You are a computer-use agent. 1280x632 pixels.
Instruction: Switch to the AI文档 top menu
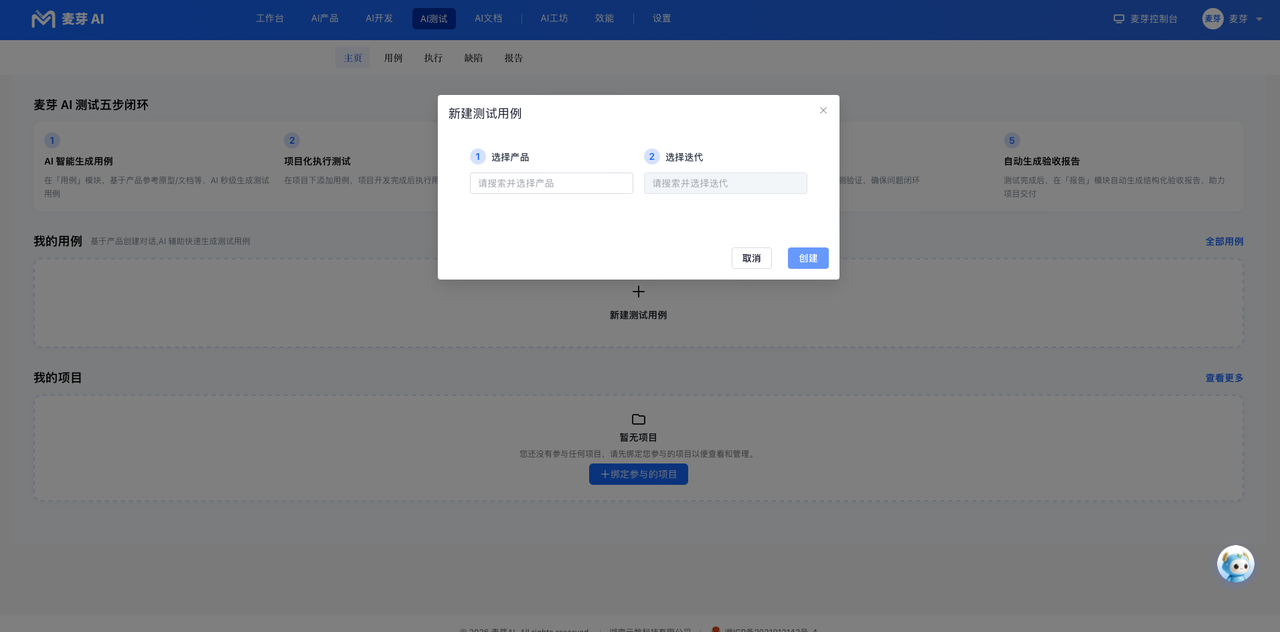488,19
